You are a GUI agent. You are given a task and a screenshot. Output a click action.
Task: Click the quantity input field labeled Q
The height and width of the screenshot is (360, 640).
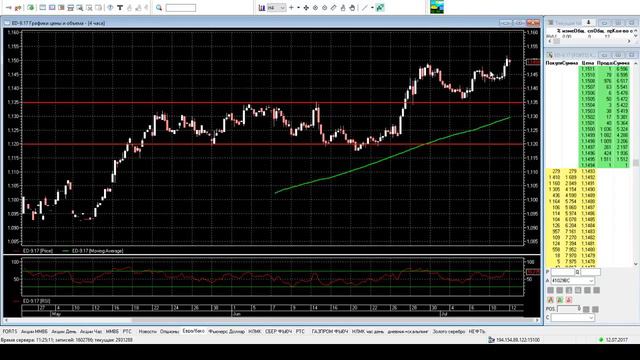[x=590, y=272]
